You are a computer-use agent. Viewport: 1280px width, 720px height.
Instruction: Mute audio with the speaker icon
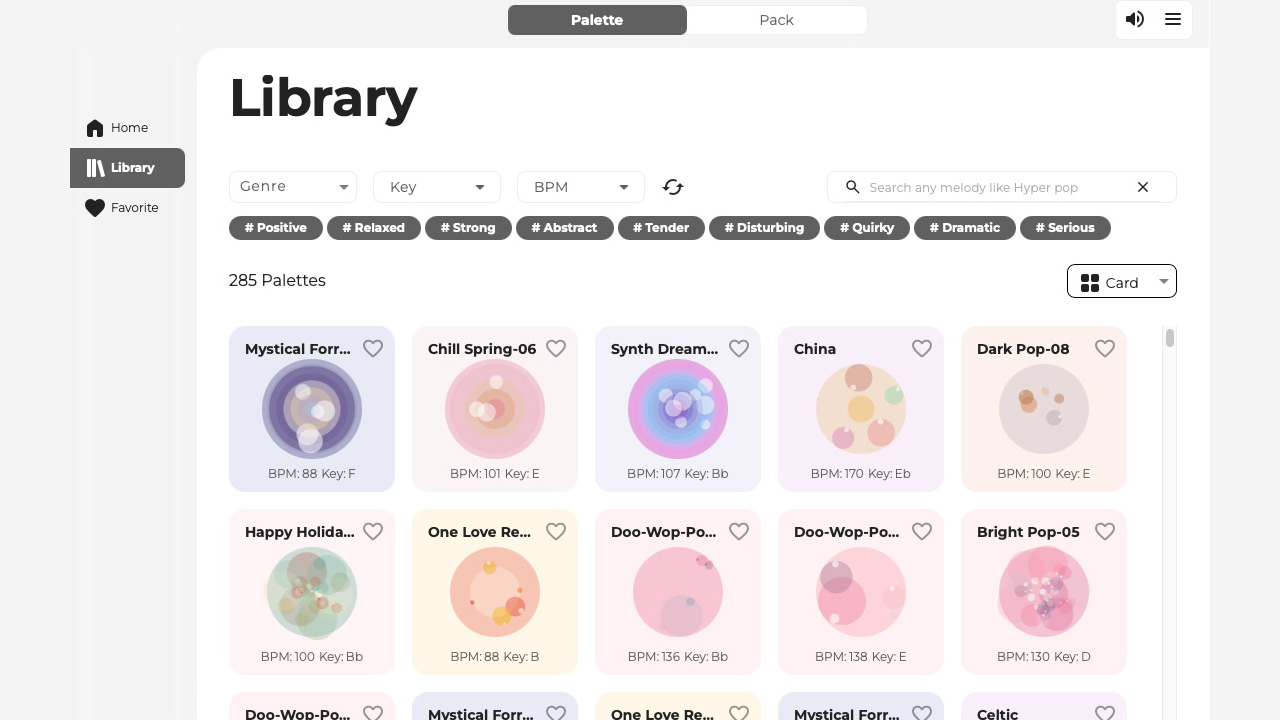(x=1135, y=19)
